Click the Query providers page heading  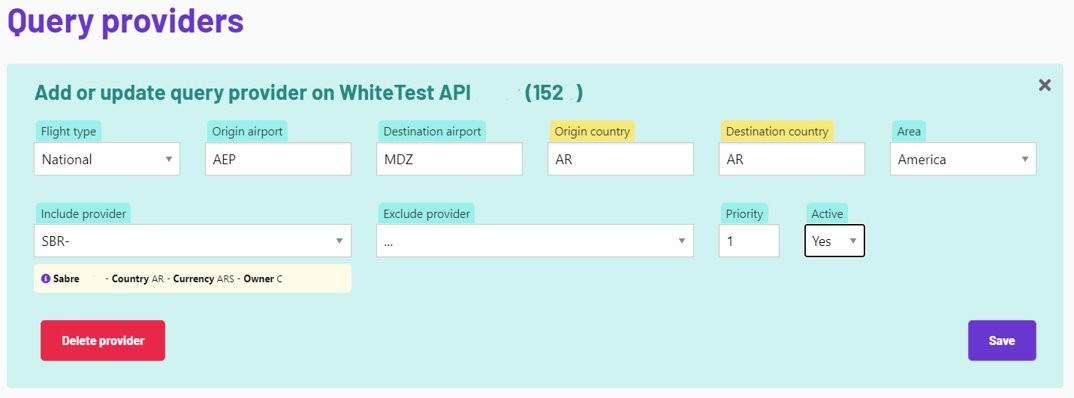(125, 21)
